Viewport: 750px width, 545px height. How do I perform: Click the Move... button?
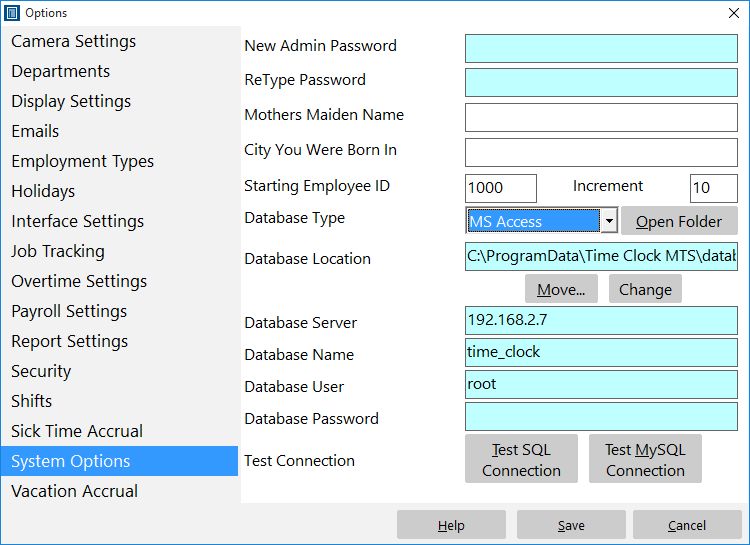(561, 289)
